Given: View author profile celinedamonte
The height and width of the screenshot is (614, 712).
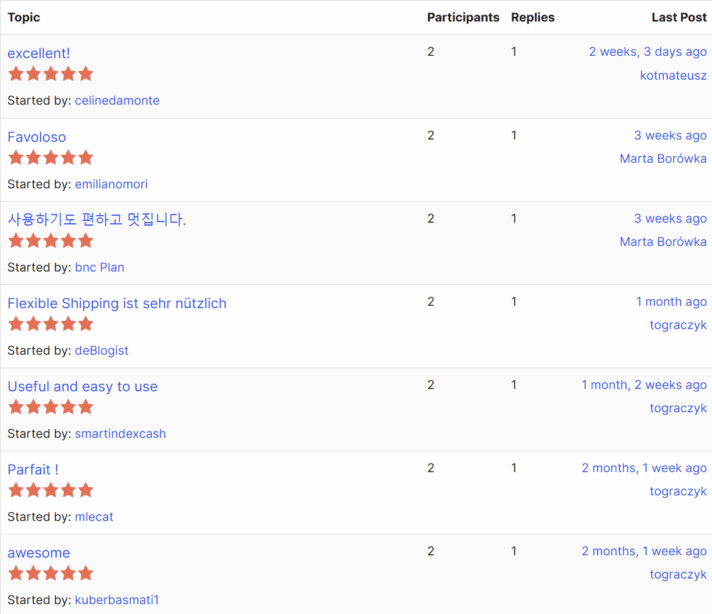Looking at the screenshot, I should pos(117,100).
